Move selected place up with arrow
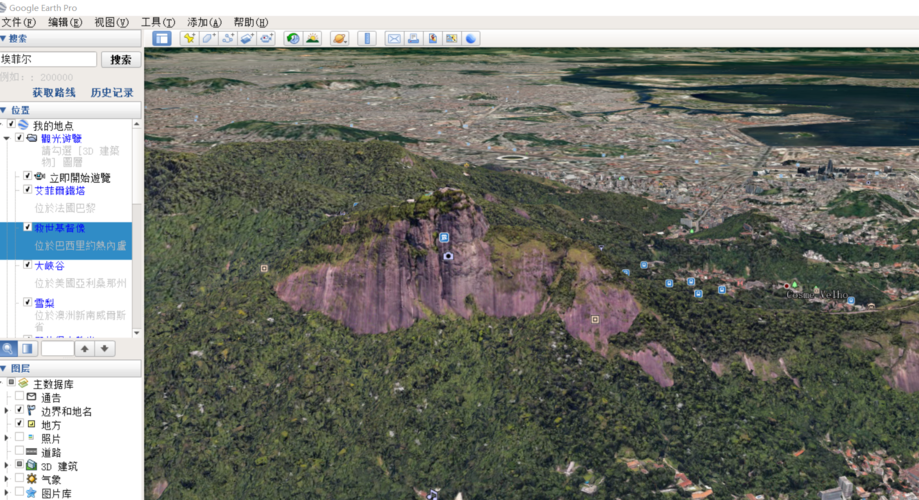Image resolution: width=919 pixels, height=500 pixels. (84, 349)
